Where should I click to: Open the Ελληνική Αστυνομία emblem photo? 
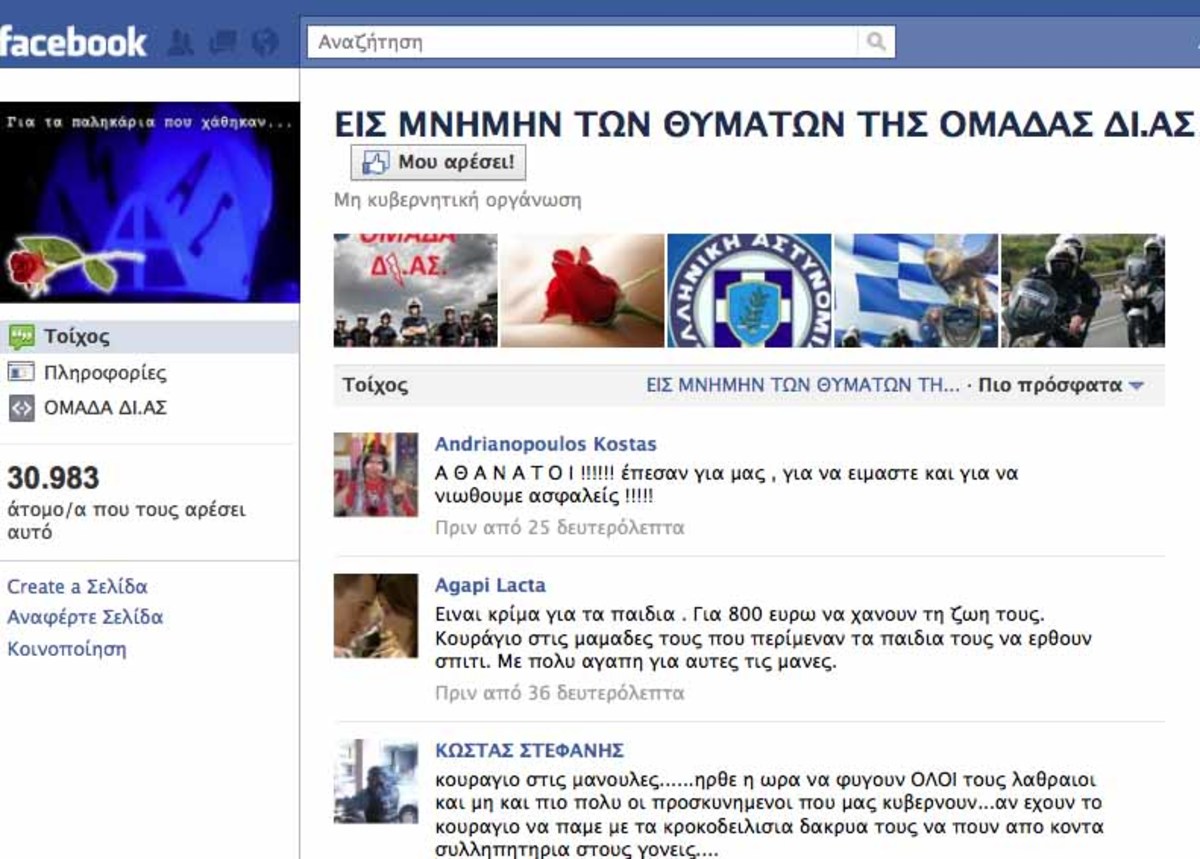click(x=749, y=291)
